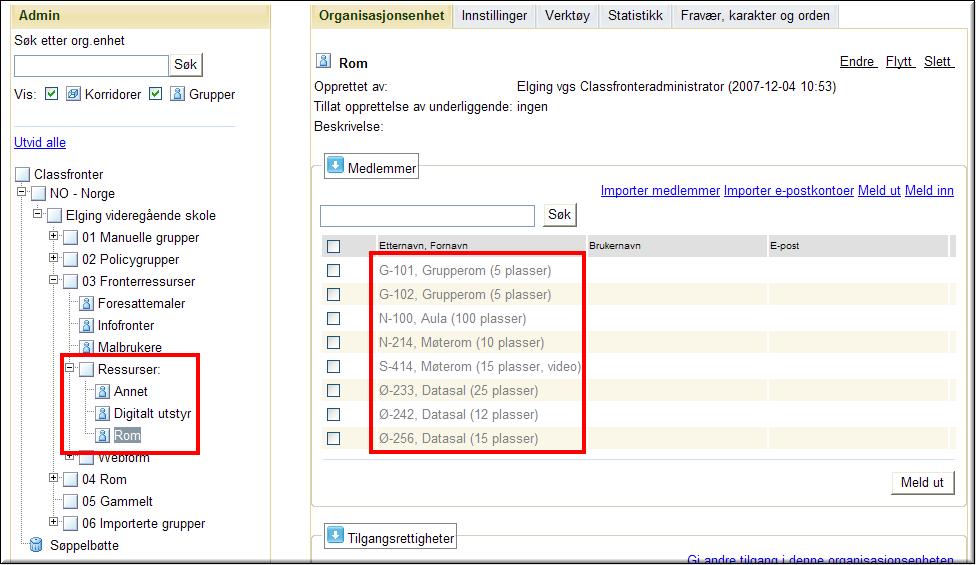976x565 pixels.
Task: Click the Endre link
Action: (857, 62)
